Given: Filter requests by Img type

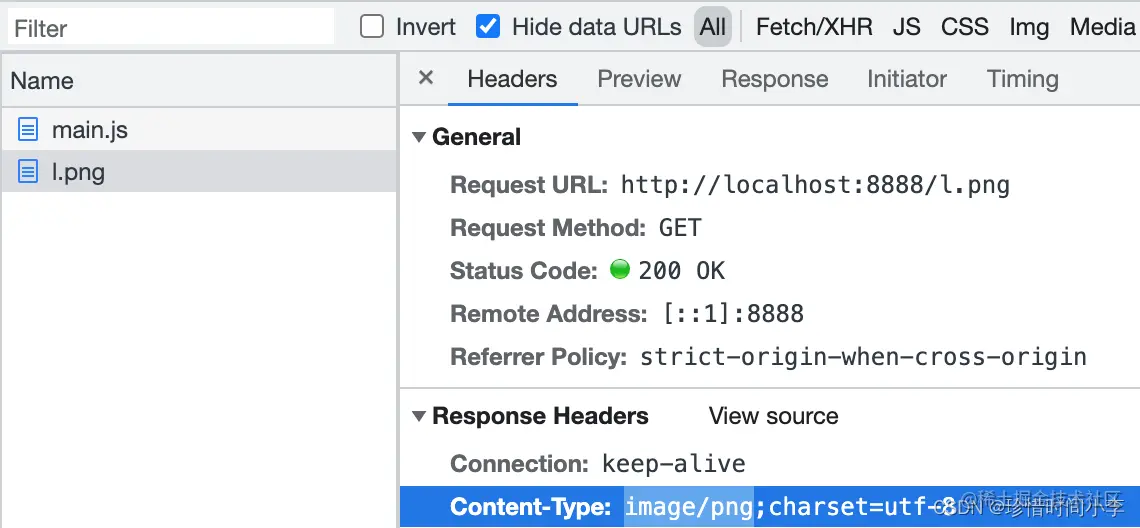Looking at the screenshot, I should 1029,27.
